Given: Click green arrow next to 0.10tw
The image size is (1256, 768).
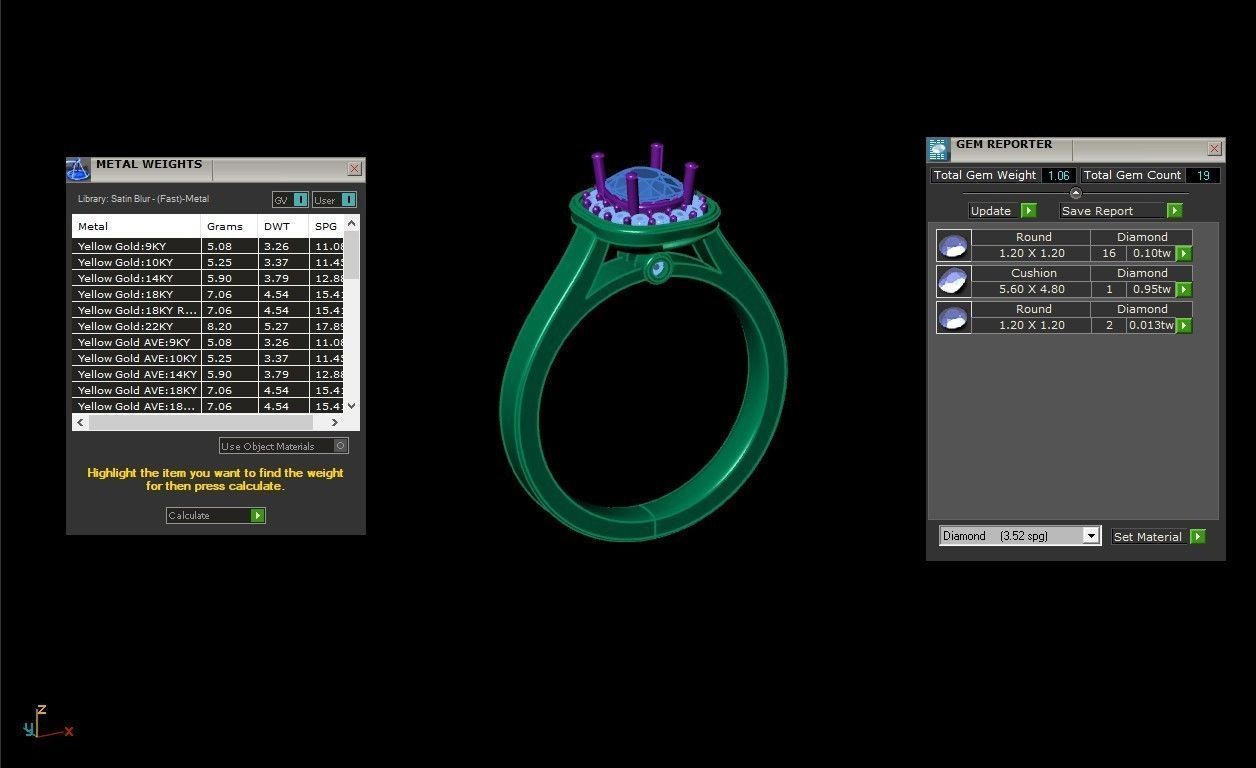Looking at the screenshot, I should pos(1184,254).
